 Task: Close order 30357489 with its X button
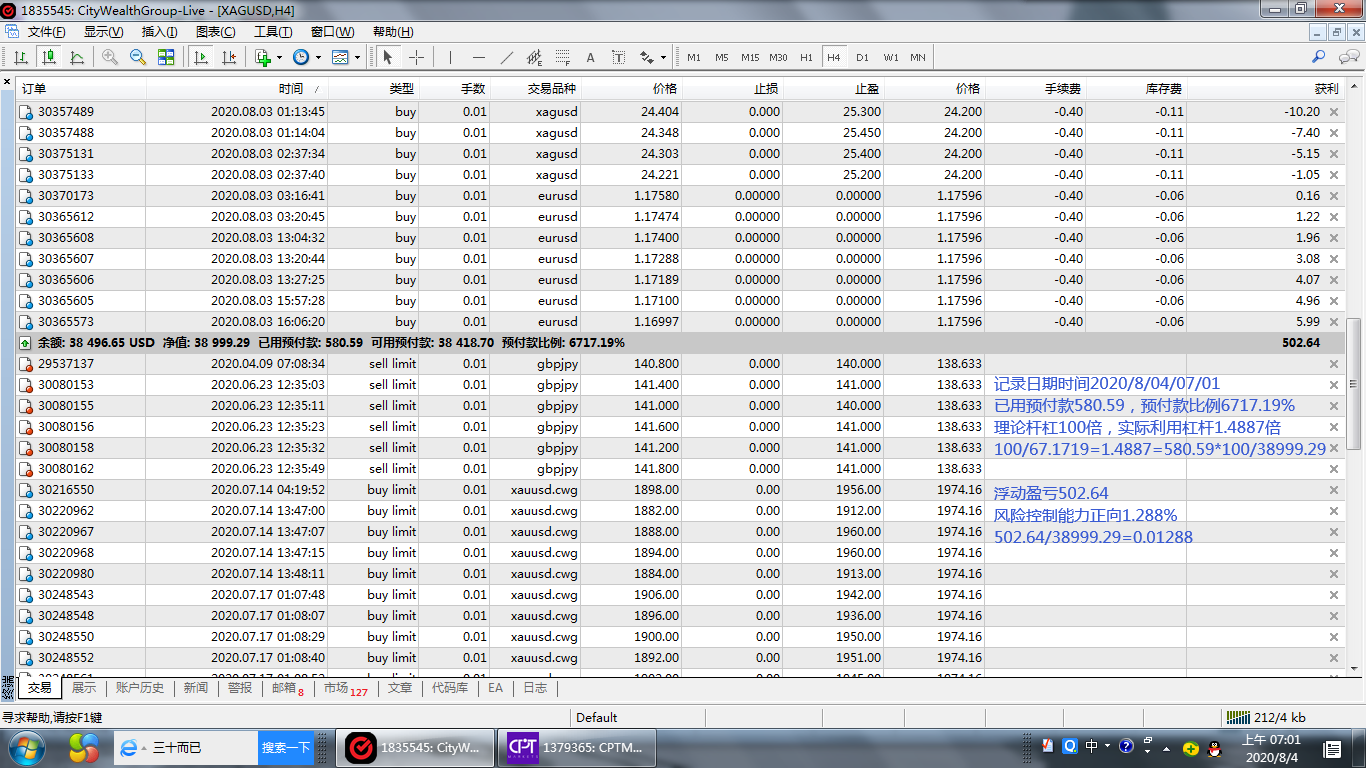click(1333, 112)
